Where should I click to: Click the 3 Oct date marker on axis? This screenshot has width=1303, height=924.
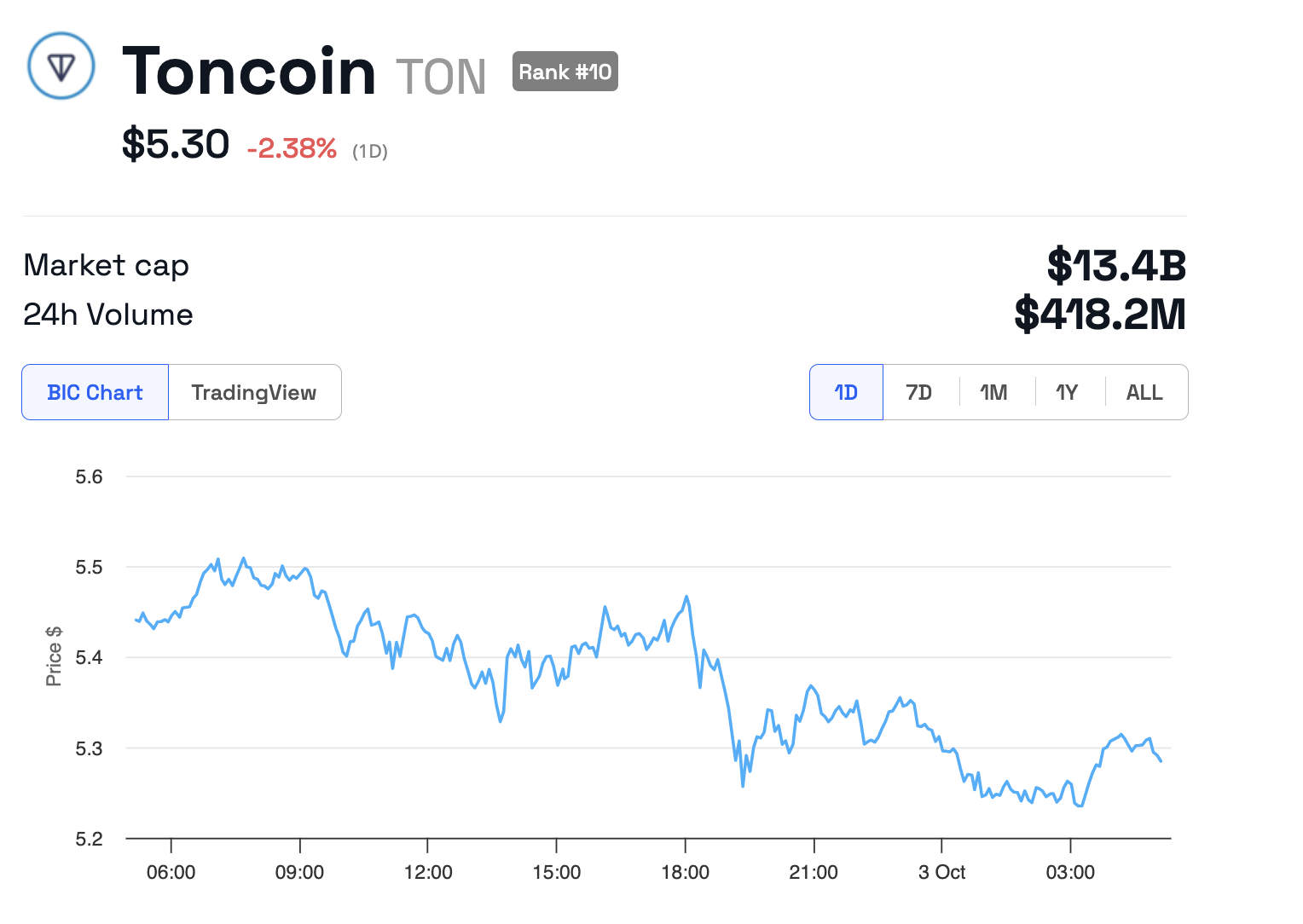click(x=941, y=872)
